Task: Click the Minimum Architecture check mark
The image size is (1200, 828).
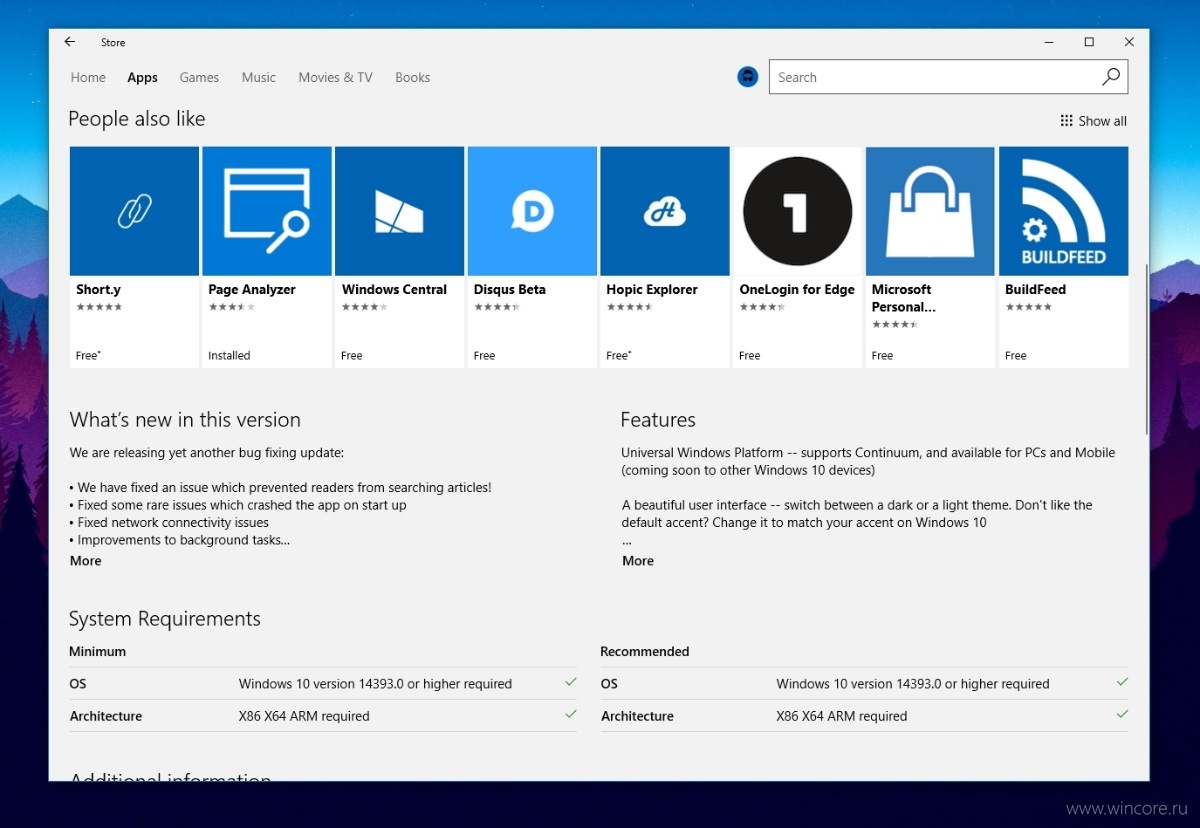Action: 570,715
